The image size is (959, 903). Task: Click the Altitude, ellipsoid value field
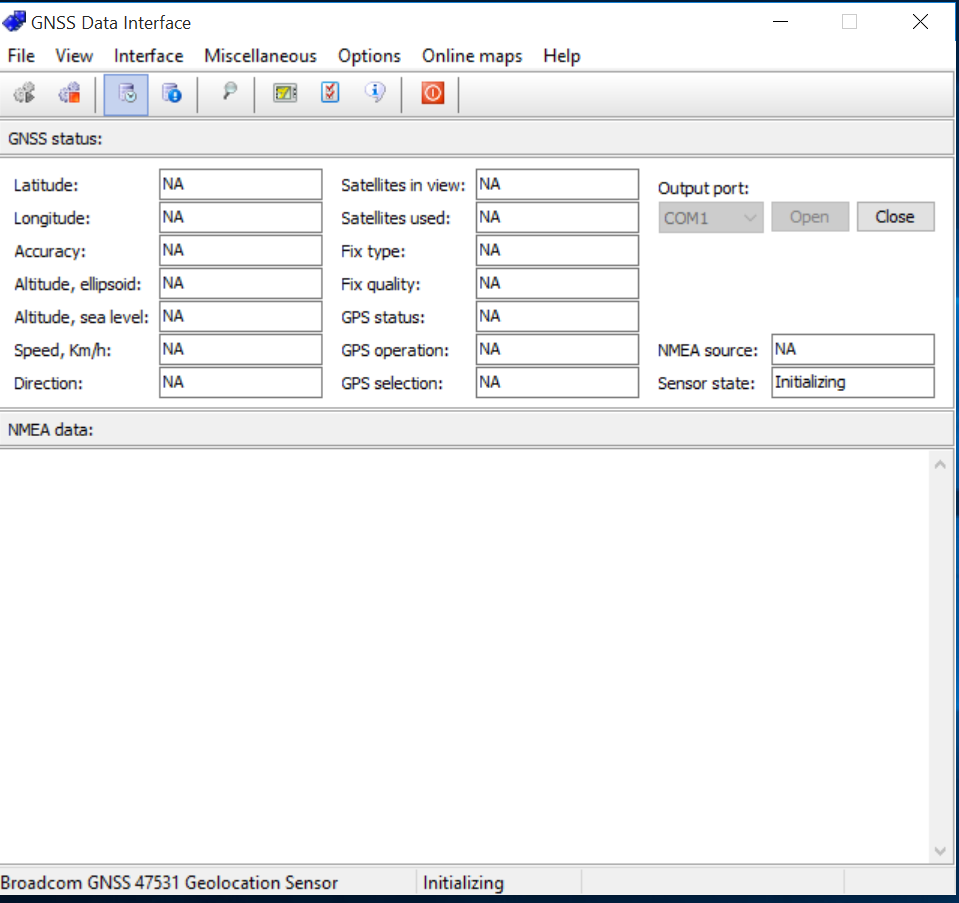(x=241, y=283)
